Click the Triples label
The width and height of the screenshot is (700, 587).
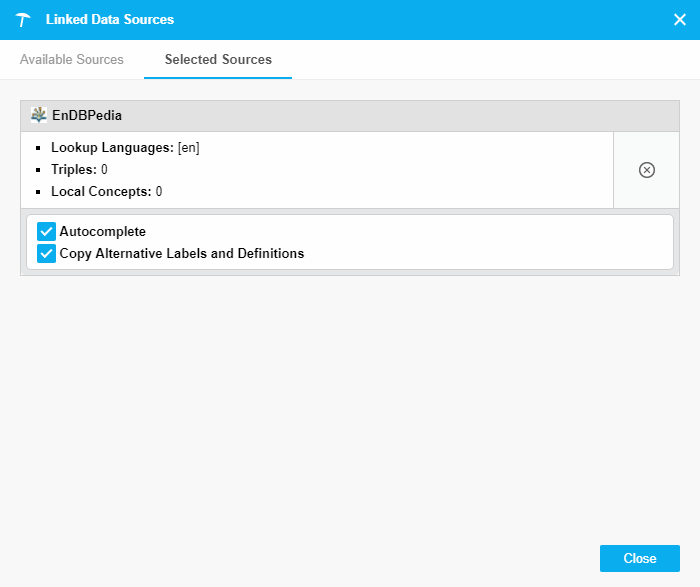click(74, 170)
